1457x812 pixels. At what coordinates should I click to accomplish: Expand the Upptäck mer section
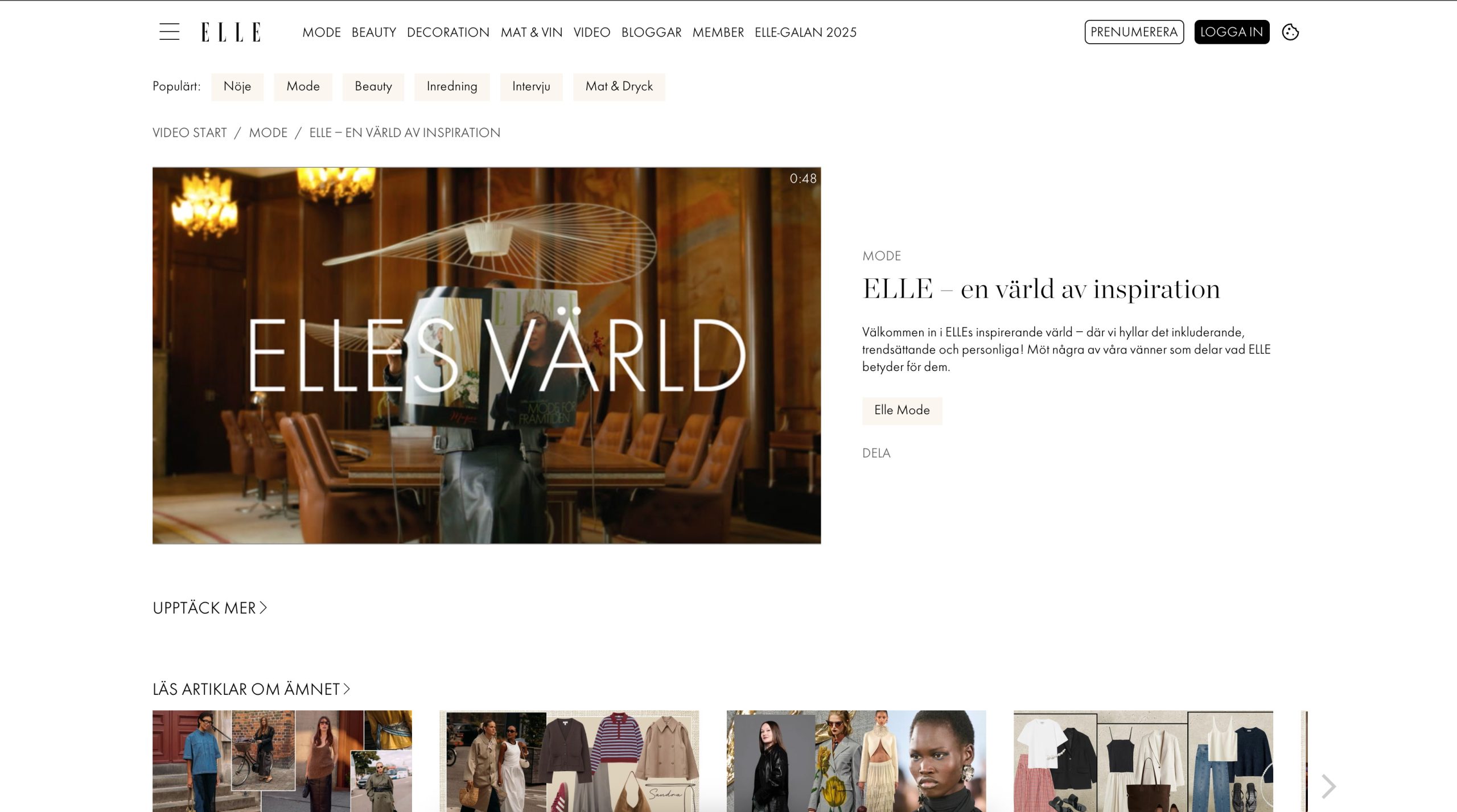click(209, 608)
